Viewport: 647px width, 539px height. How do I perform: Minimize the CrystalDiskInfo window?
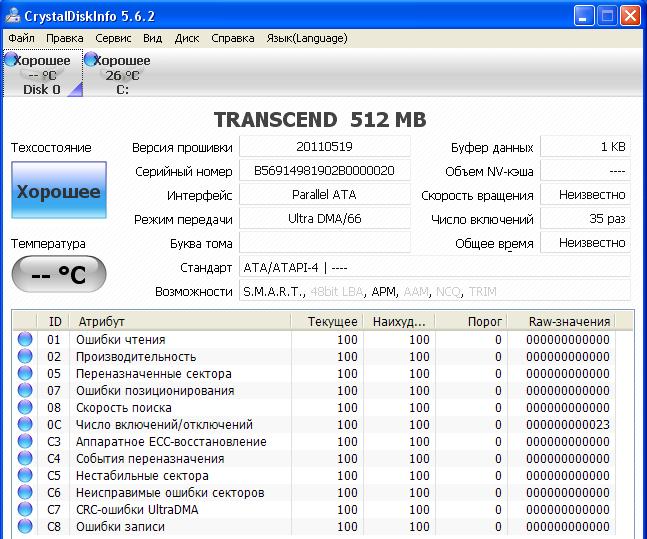tap(584, 16)
